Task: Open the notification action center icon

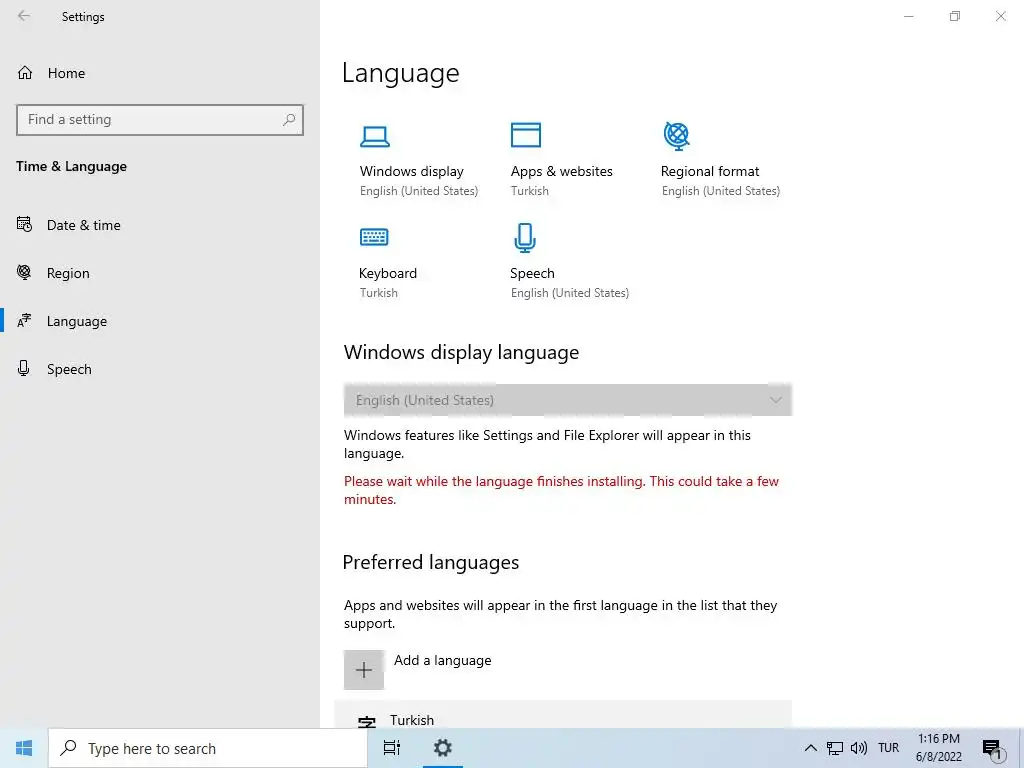Action: point(992,749)
